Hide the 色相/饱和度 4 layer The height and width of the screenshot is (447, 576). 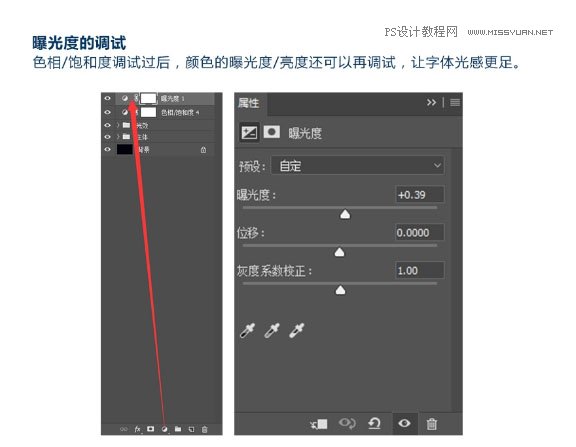point(107,112)
